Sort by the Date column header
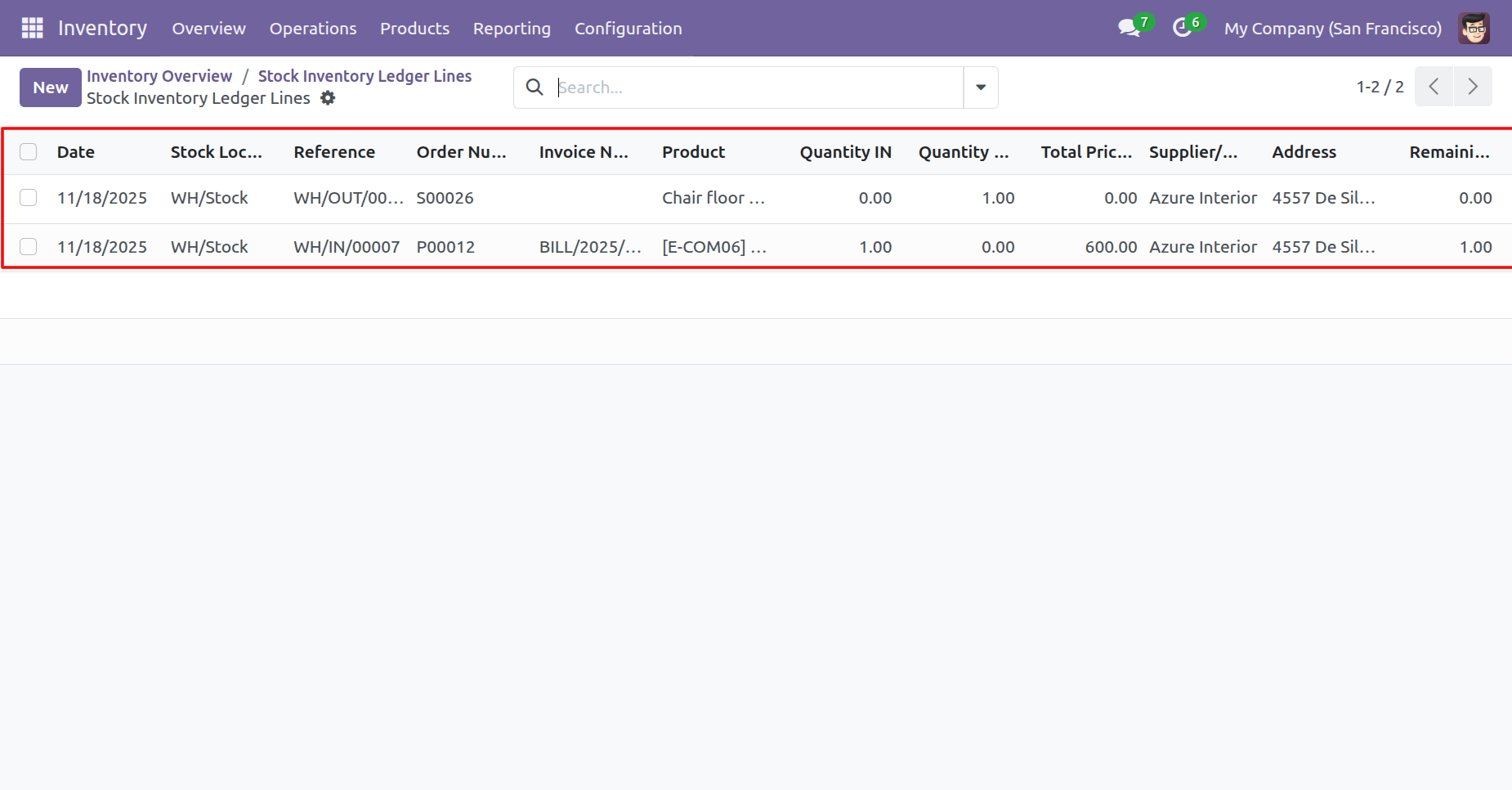 click(x=76, y=152)
